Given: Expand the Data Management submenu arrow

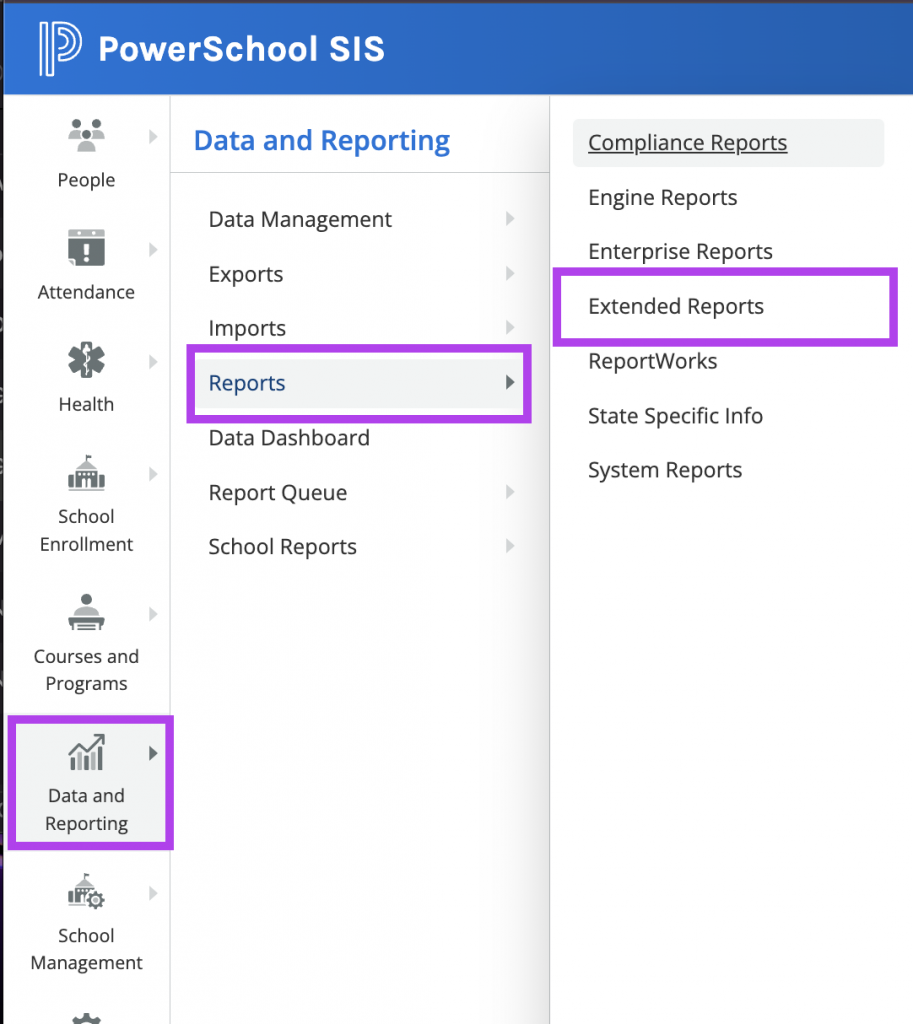Looking at the screenshot, I should (510, 219).
